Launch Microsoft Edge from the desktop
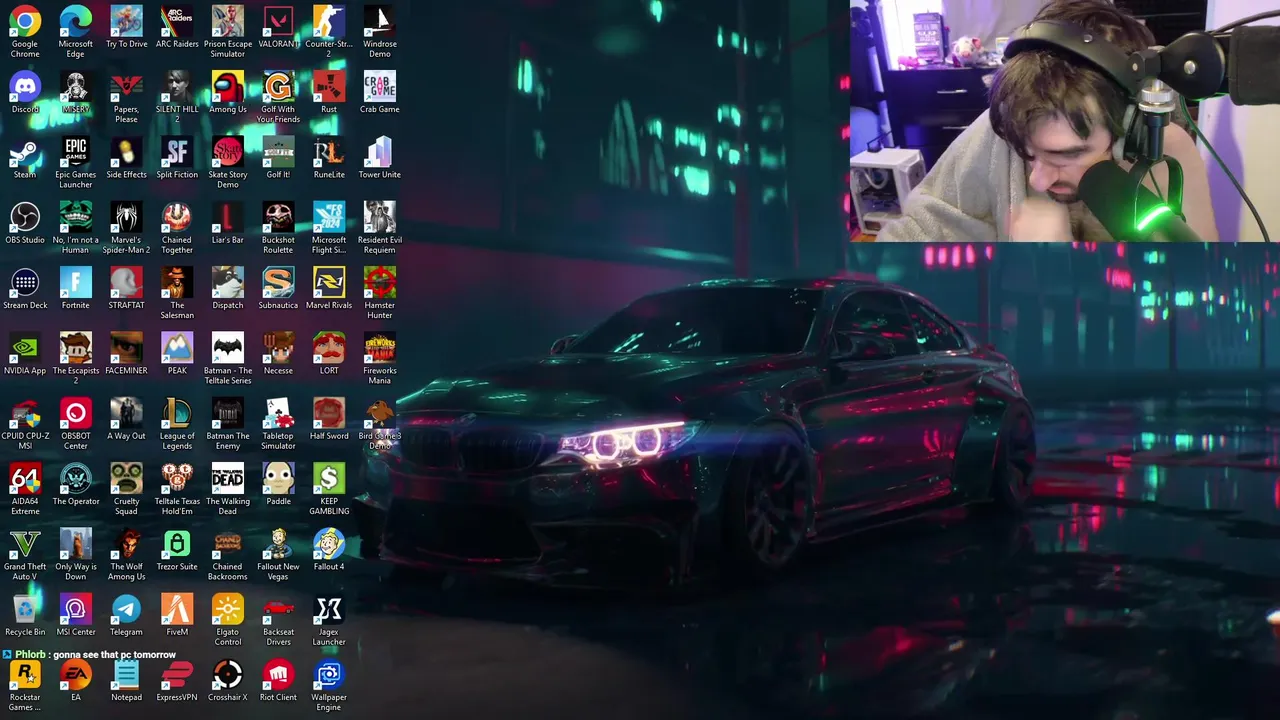This screenshot has width=1280, height=720. click(75, 21)
